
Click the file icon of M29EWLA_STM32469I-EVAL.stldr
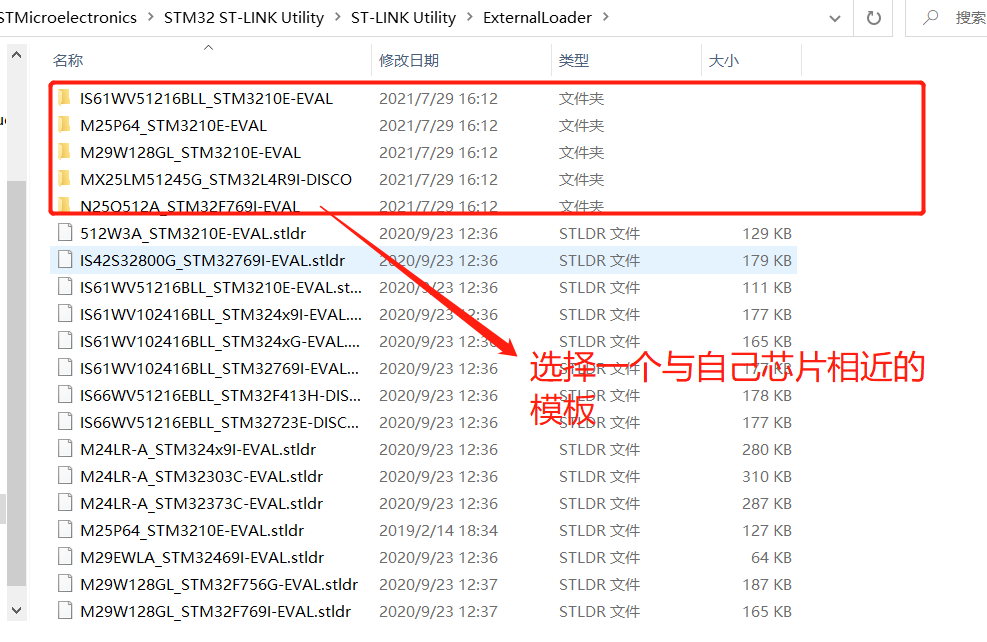64,557
